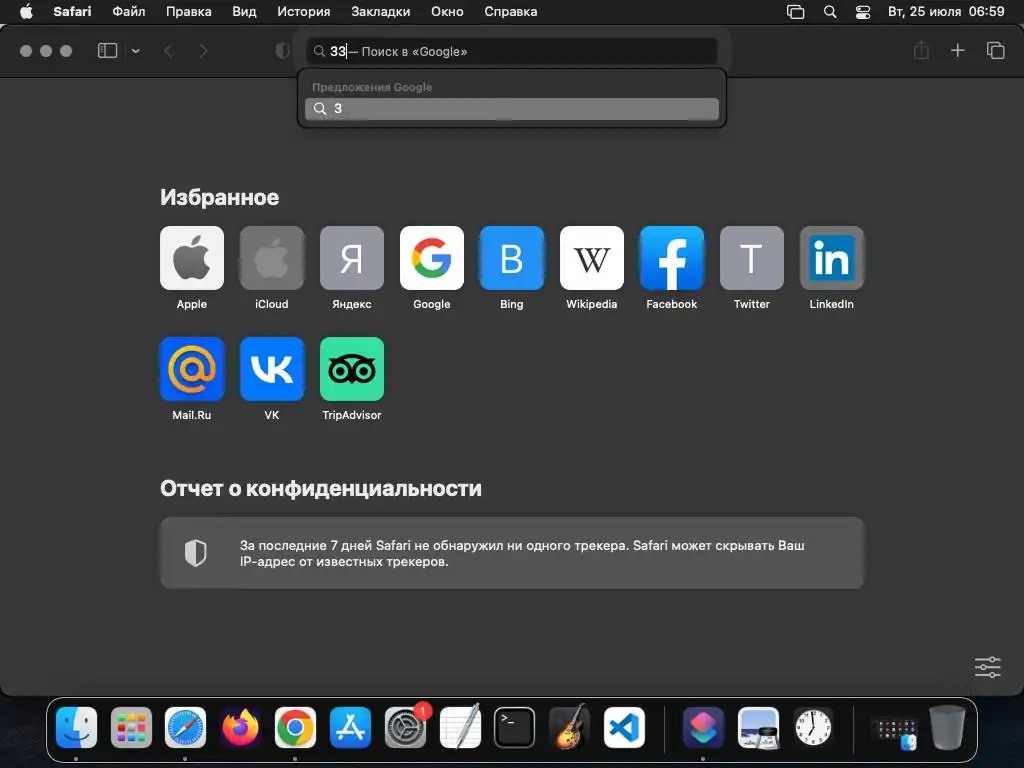Click the Отчет о конфиденциальности heading
1024x768 pixels.
(x=321, y=488)
